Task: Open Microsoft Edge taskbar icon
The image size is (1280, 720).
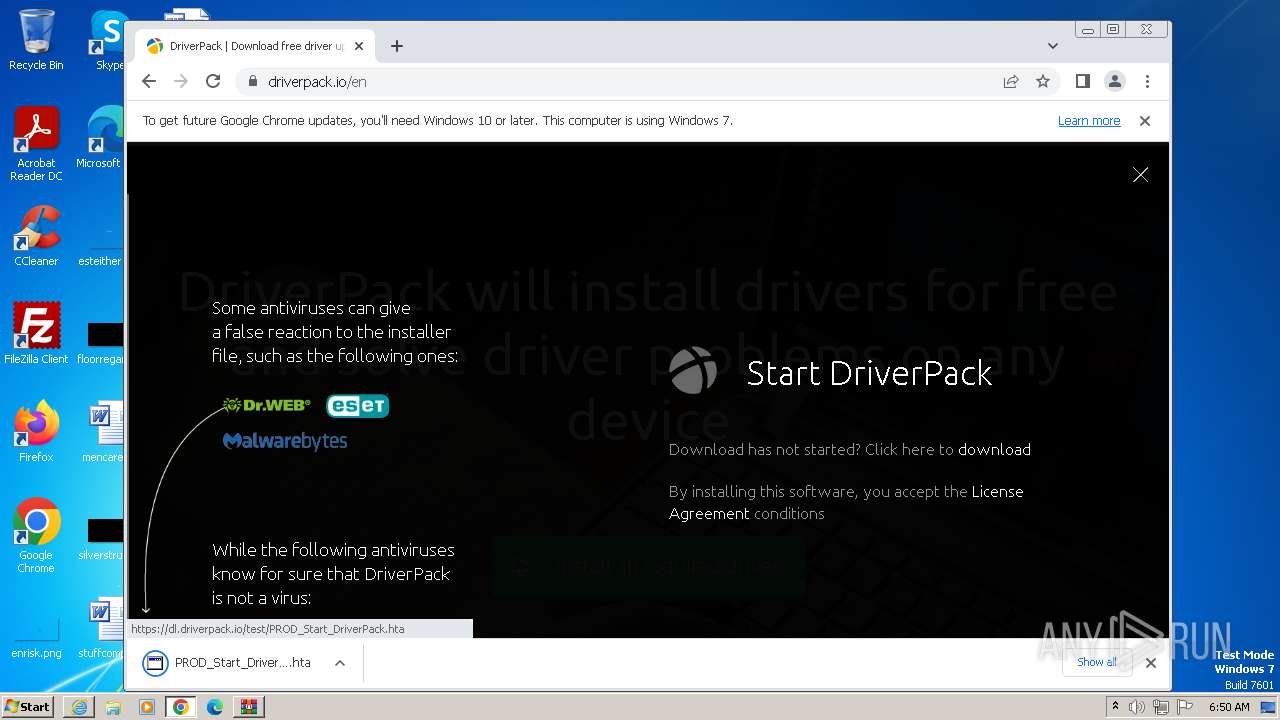Action: point(215,707)
